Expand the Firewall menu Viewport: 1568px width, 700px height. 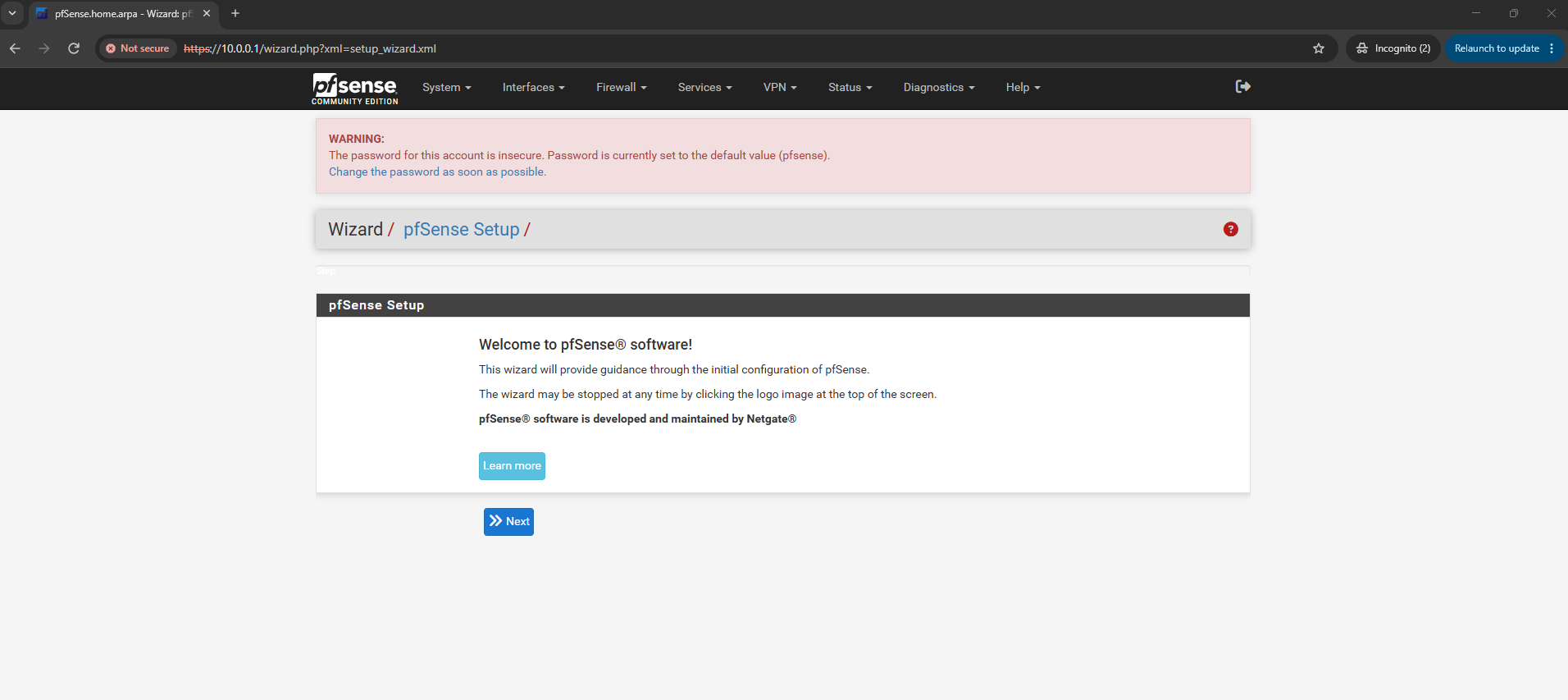tap(622, 87)
